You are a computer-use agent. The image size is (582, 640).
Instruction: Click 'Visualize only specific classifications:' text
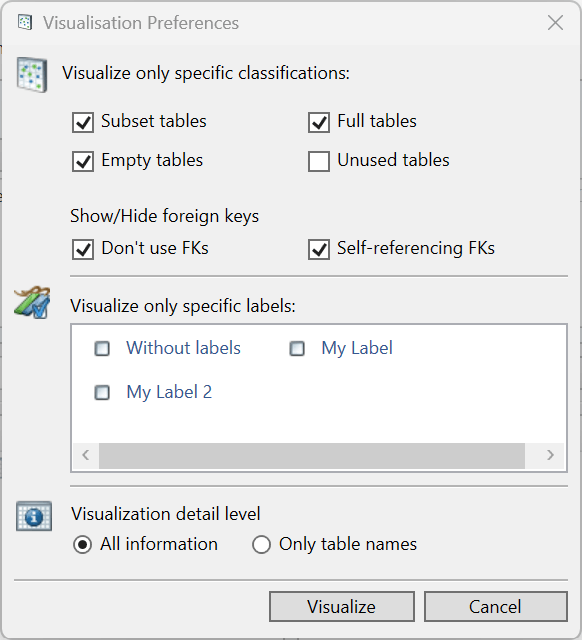pos(206,73)
